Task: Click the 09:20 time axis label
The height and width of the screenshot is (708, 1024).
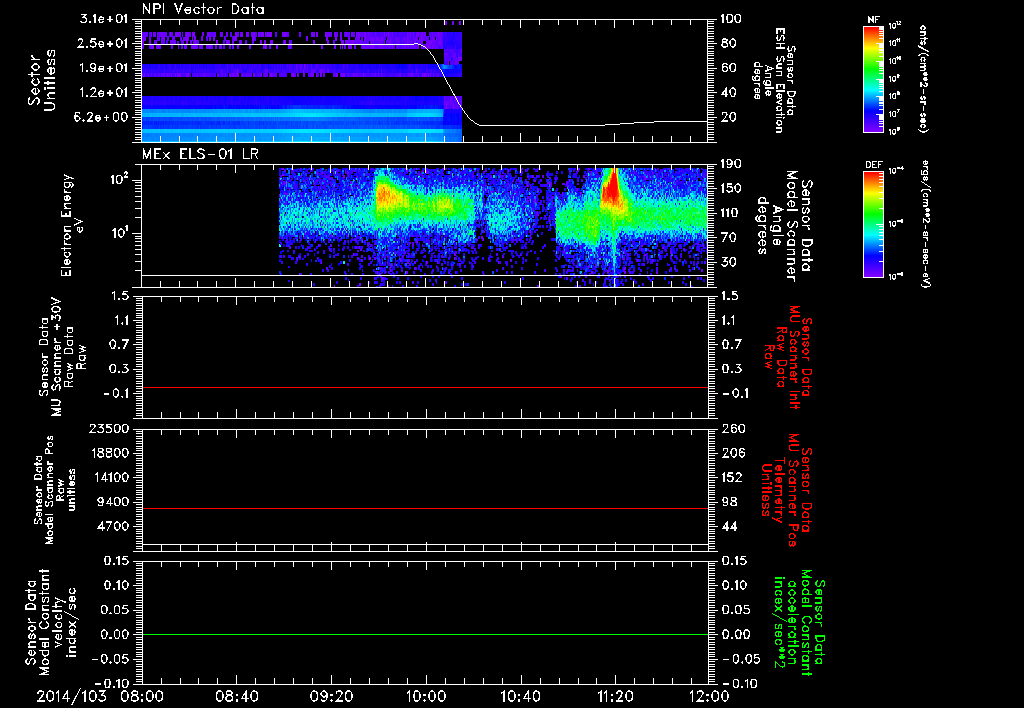Action: coord(331,696)
